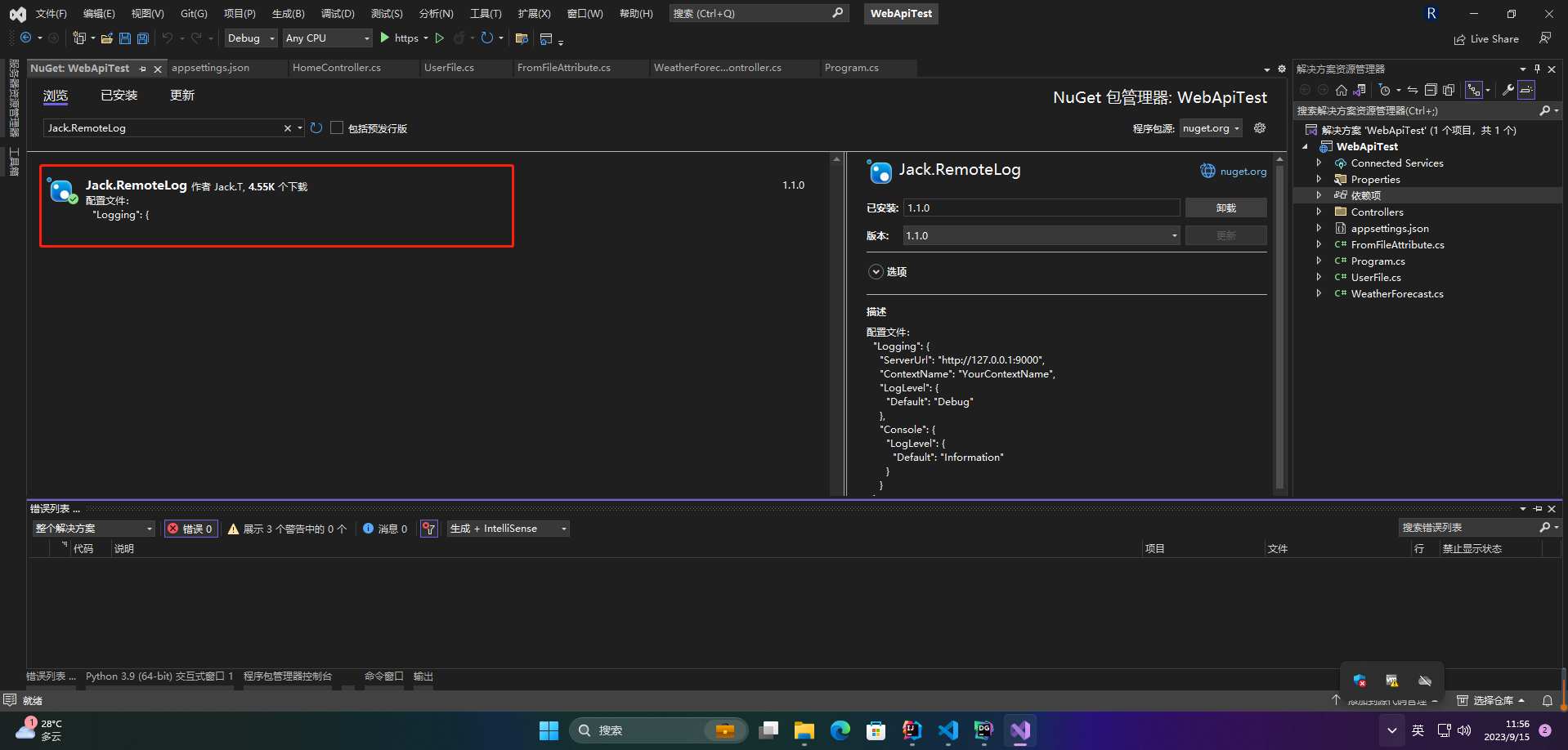Image resolution: width=1568 pixels, height=750 pixels.
Task: Click the Solution Explorer search field
Action: [x=1416, y=110]
